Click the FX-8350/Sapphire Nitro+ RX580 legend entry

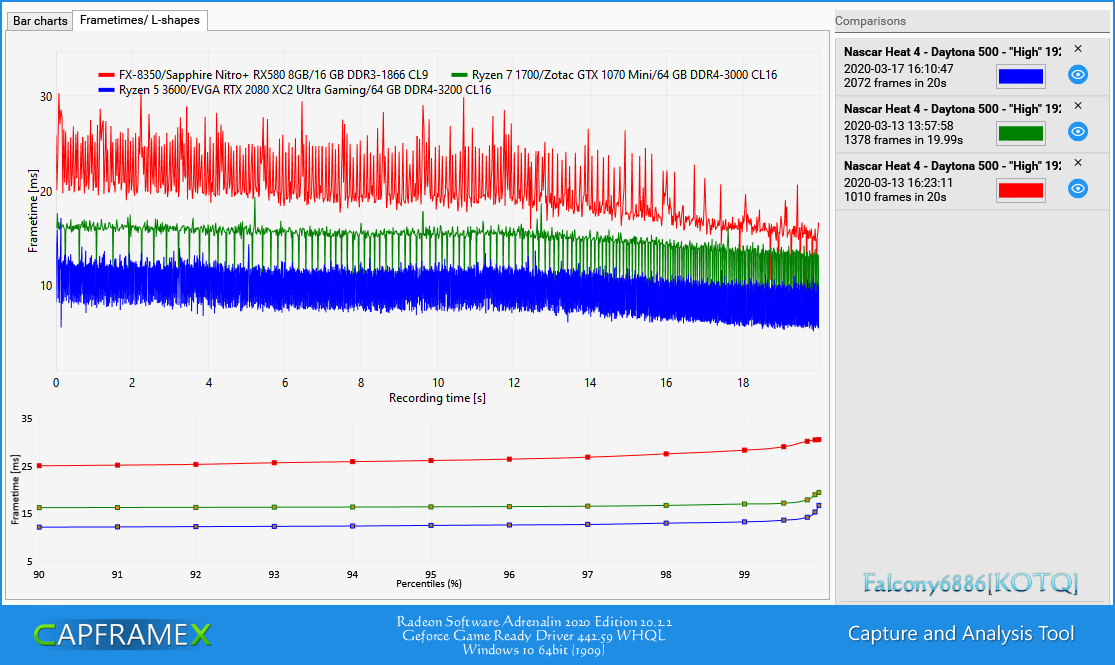click(263, 75)
